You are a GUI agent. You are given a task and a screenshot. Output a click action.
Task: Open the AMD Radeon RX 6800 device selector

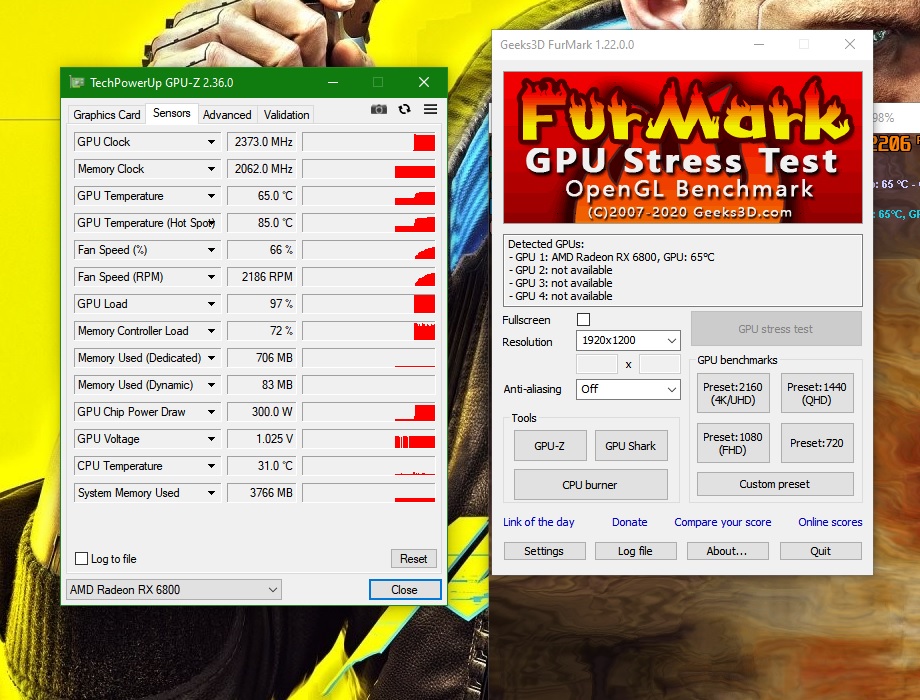click(172, 590)
